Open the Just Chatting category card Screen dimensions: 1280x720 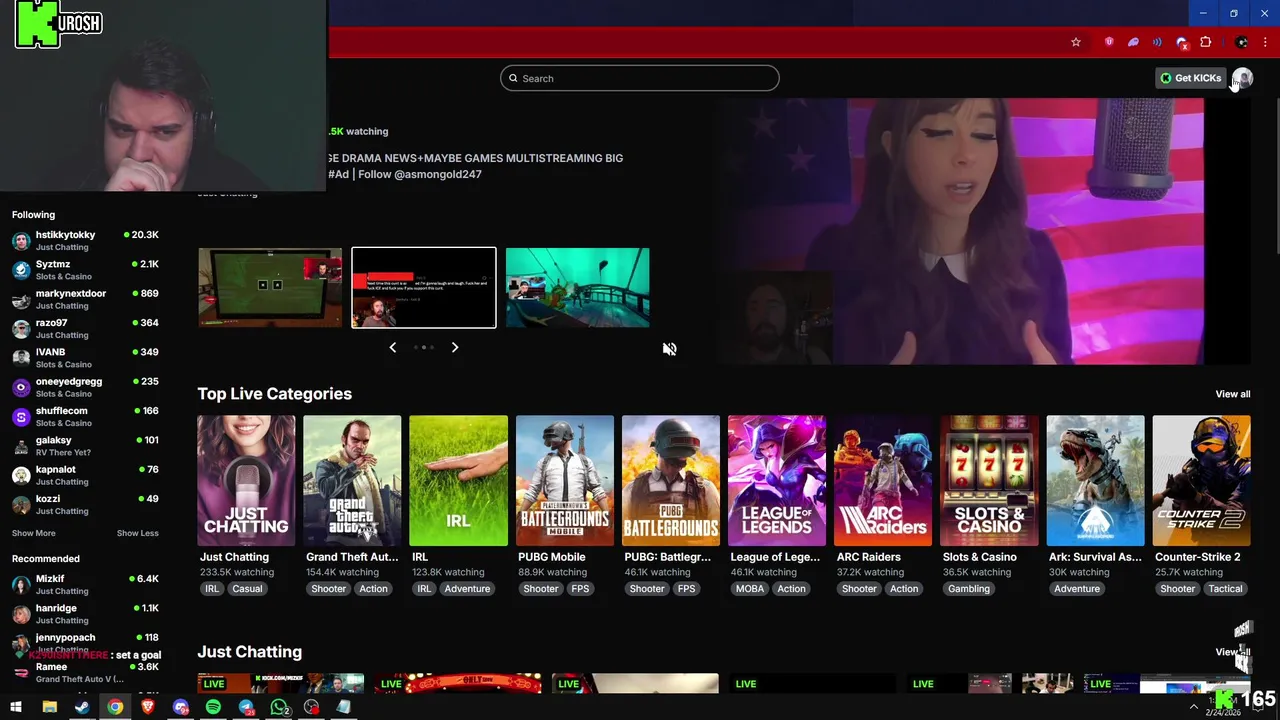pyautogui.click(x=246, y=481)
